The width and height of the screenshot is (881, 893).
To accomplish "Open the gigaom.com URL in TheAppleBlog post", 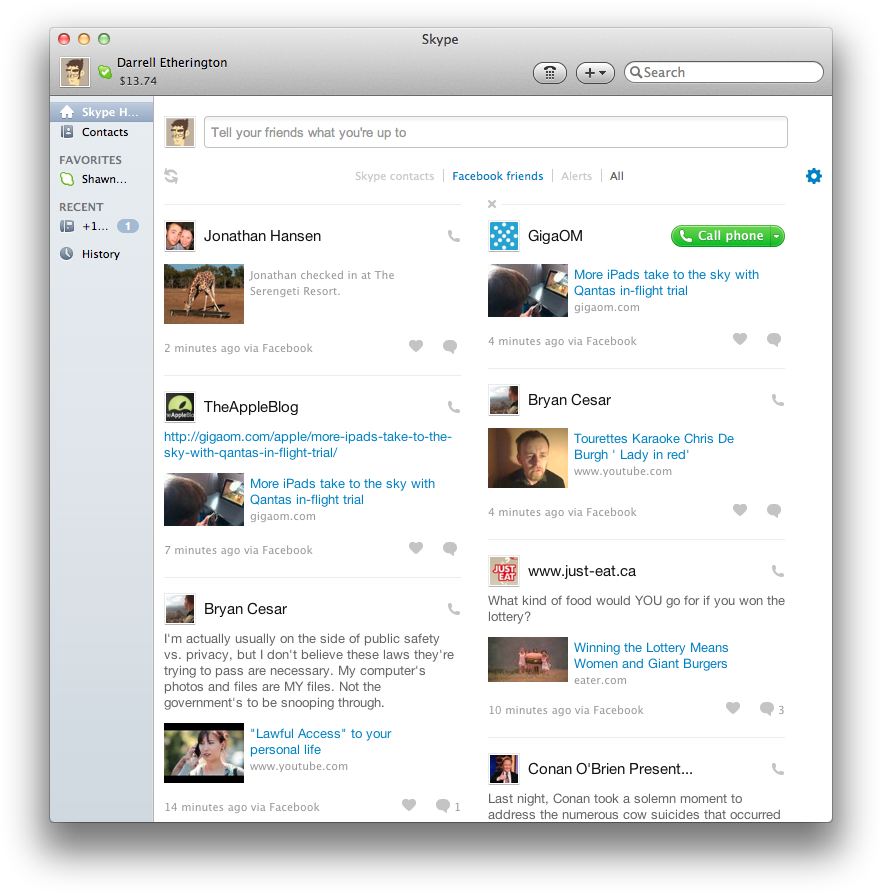I will (308, 445).
